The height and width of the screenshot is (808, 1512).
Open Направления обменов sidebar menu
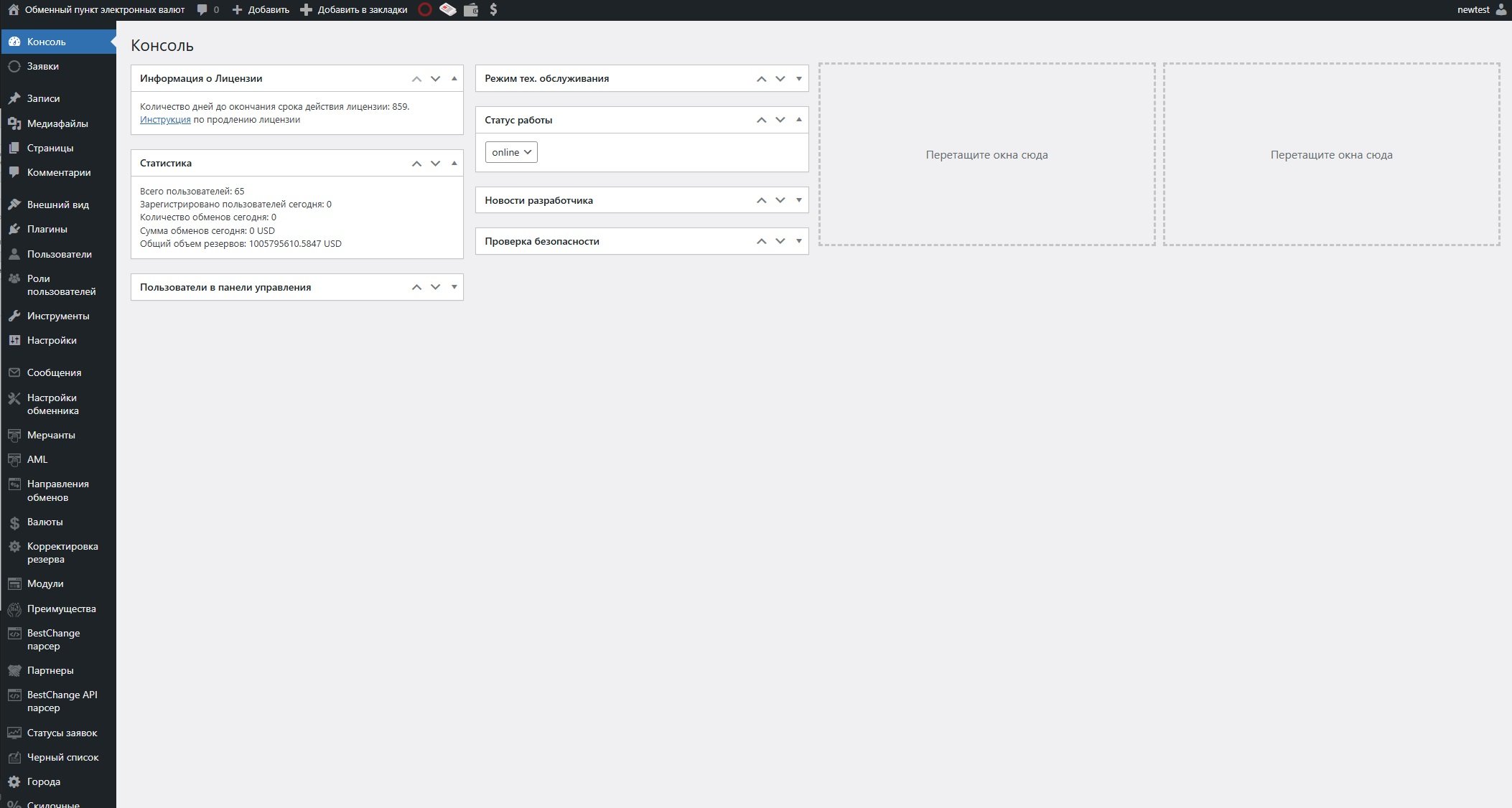[x=57, y=490]
